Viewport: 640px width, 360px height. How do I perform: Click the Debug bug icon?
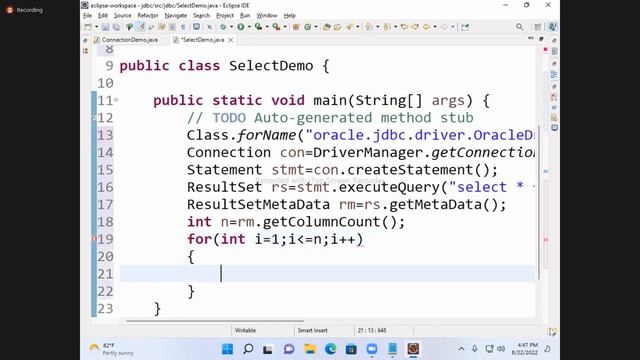[x=223, y=27]
